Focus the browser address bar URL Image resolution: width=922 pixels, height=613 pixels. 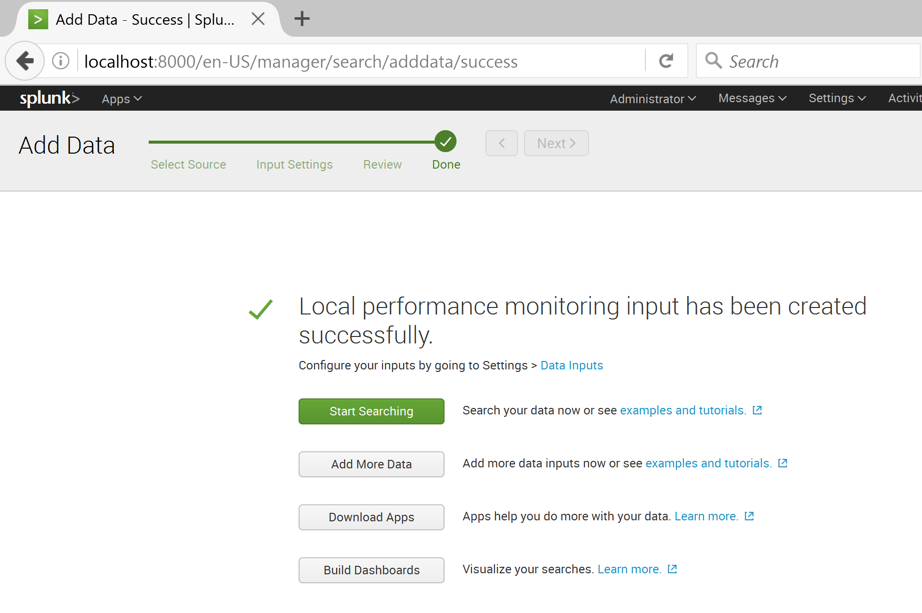[300, 61]
